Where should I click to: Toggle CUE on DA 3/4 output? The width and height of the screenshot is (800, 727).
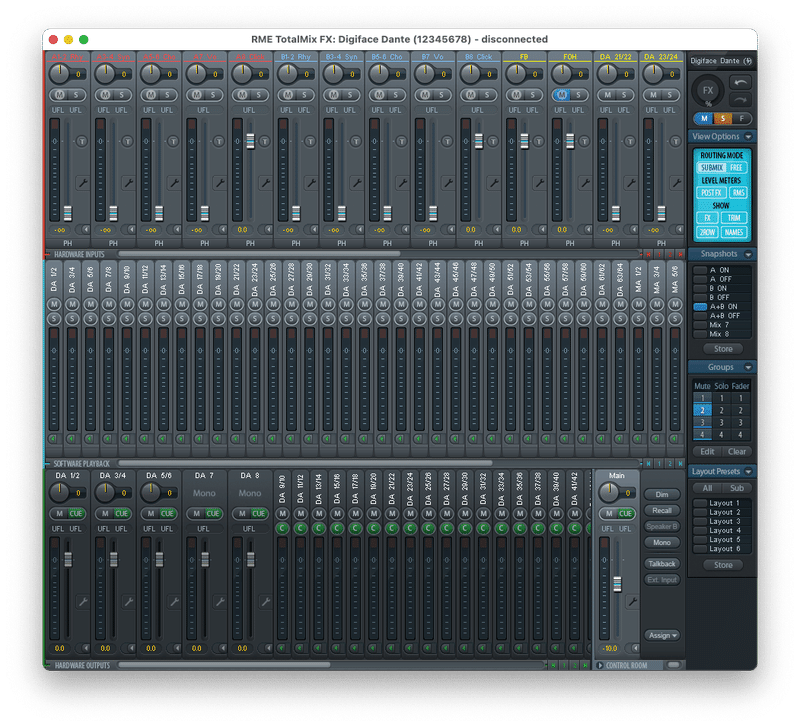point(121,514)
